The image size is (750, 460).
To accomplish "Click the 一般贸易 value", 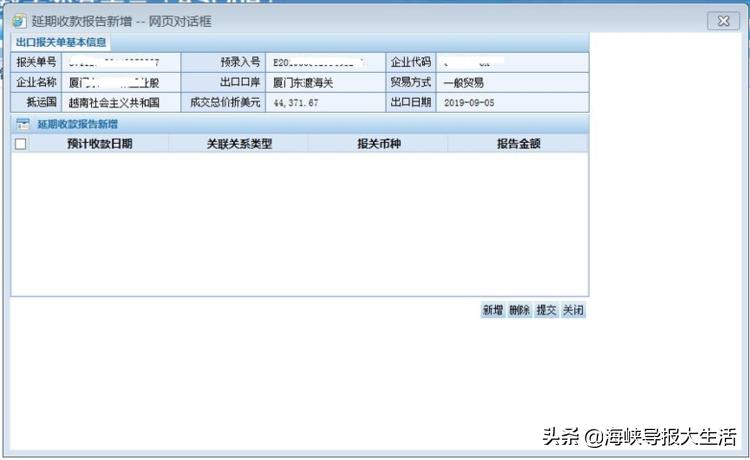I will pos(463,83).
